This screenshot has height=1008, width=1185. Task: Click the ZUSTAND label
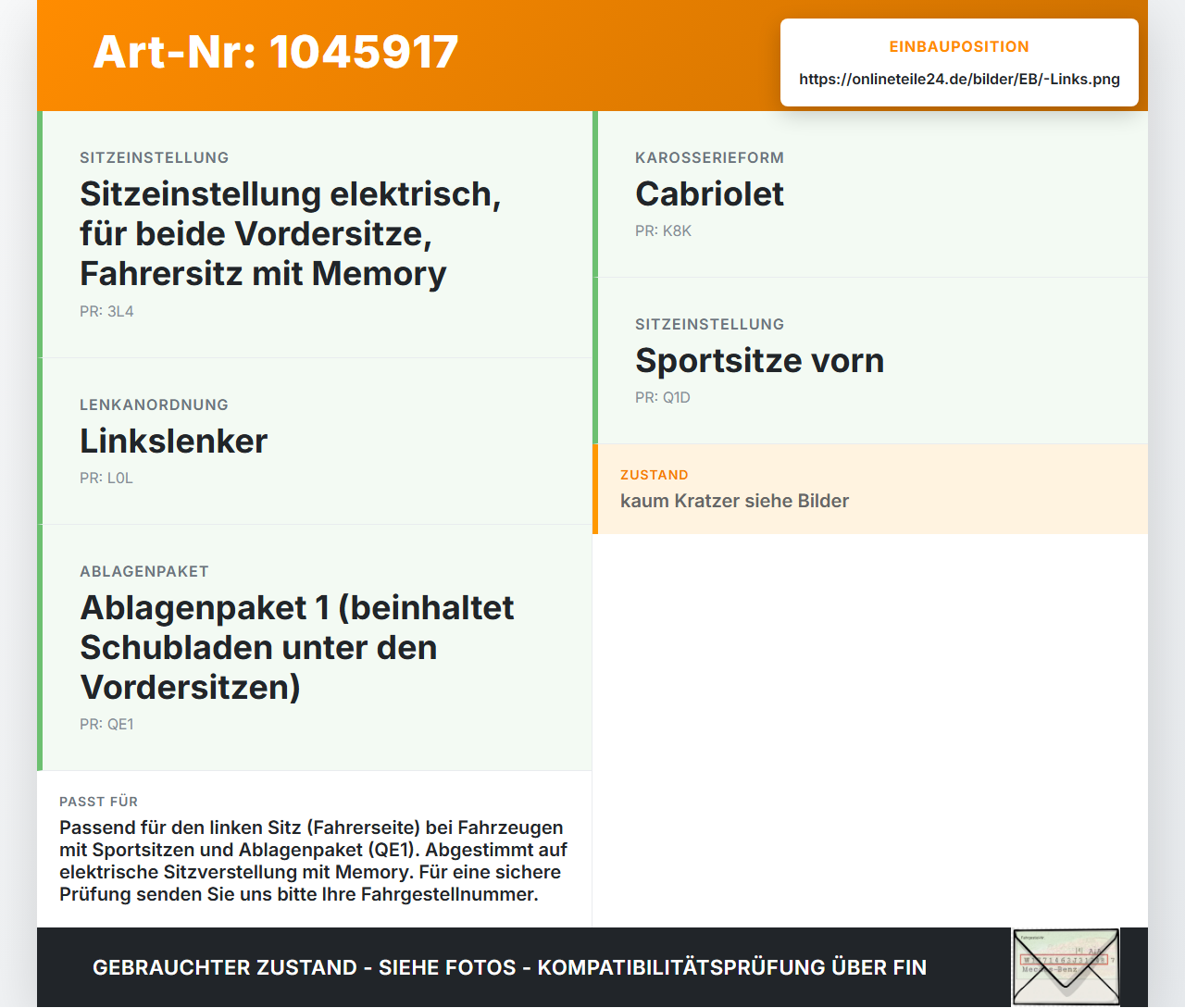click(x=655, y=475)
